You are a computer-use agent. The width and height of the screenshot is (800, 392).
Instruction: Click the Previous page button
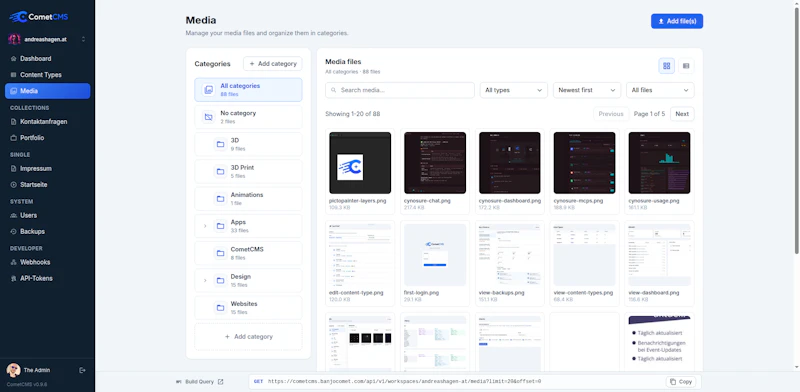point(611,114)
